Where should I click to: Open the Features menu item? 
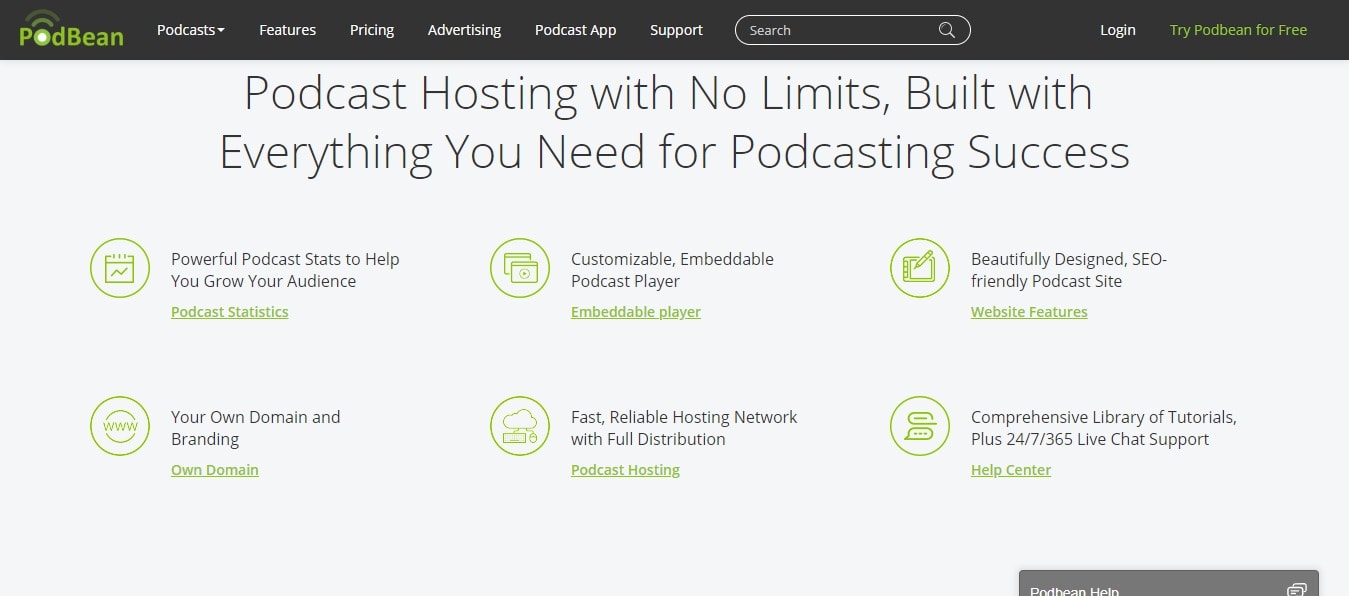pyautogui.click(x=288, y=30)
